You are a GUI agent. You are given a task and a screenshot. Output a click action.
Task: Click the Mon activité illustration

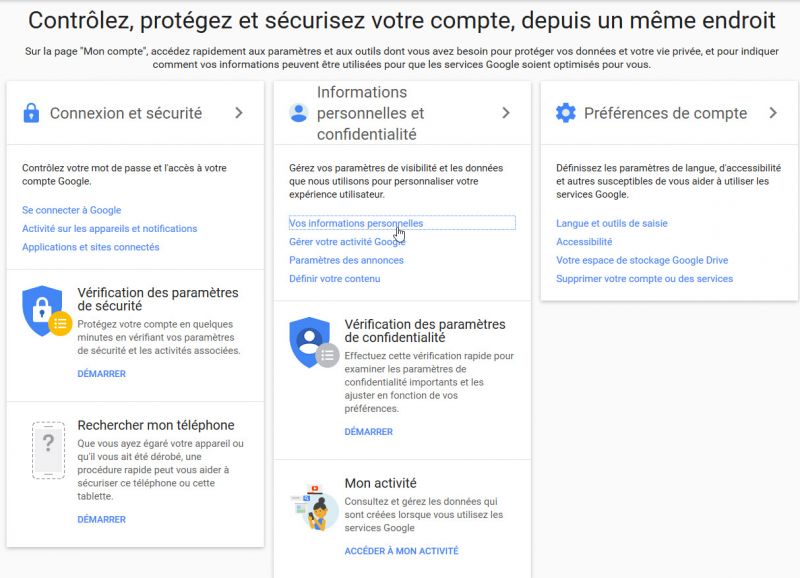point(314,508)
